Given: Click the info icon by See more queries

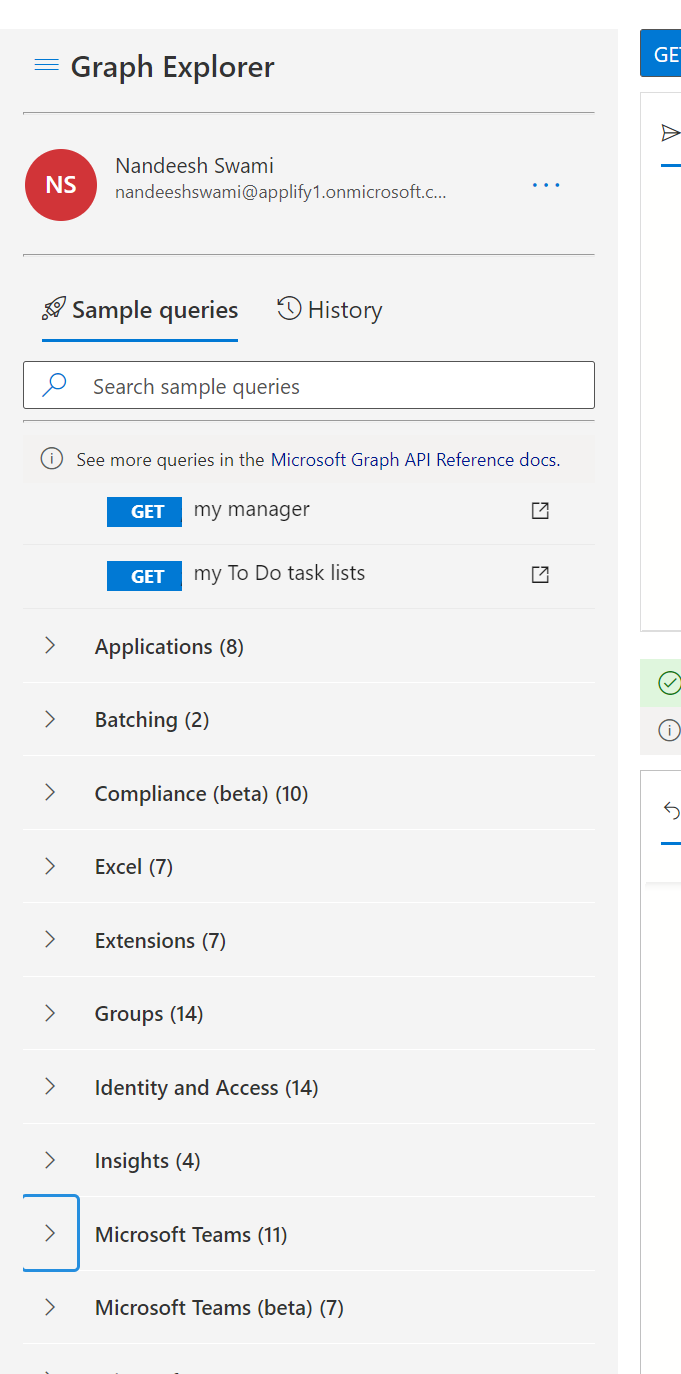Looking at the screenshot, I should (51, 459).
